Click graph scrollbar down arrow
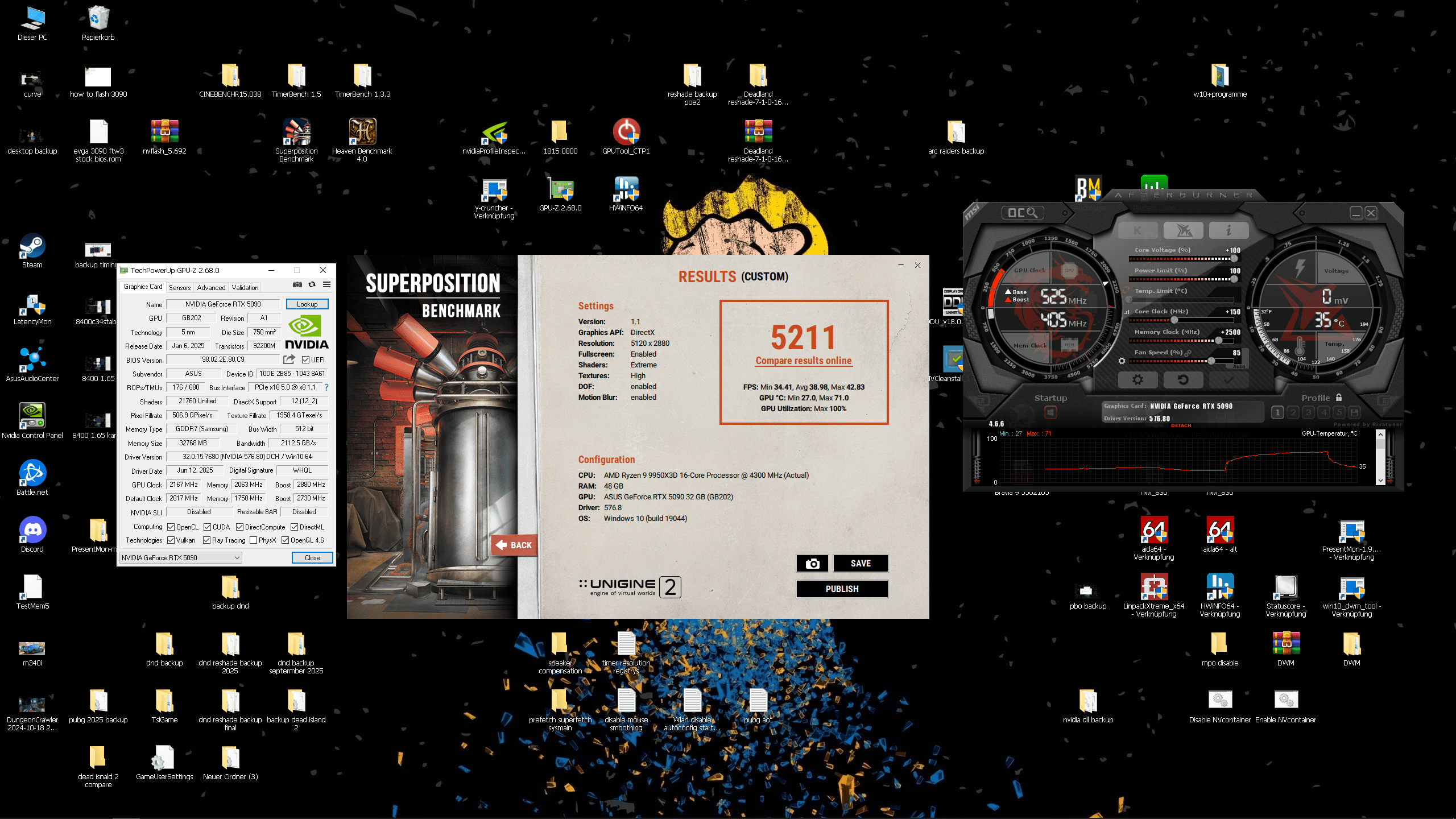This screenshot has width=1456, height=819. click(1380, 480)
